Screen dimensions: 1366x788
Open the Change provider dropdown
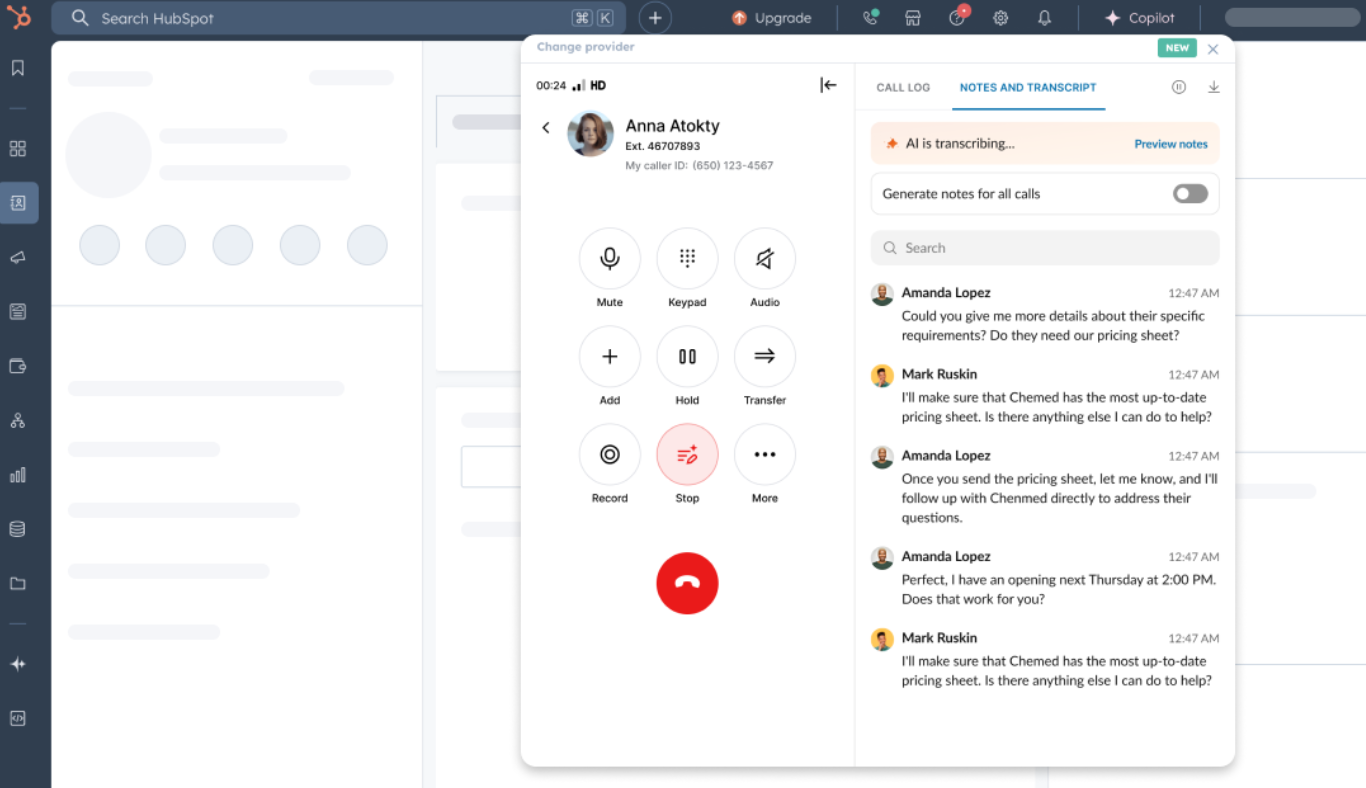pos(585,47)
